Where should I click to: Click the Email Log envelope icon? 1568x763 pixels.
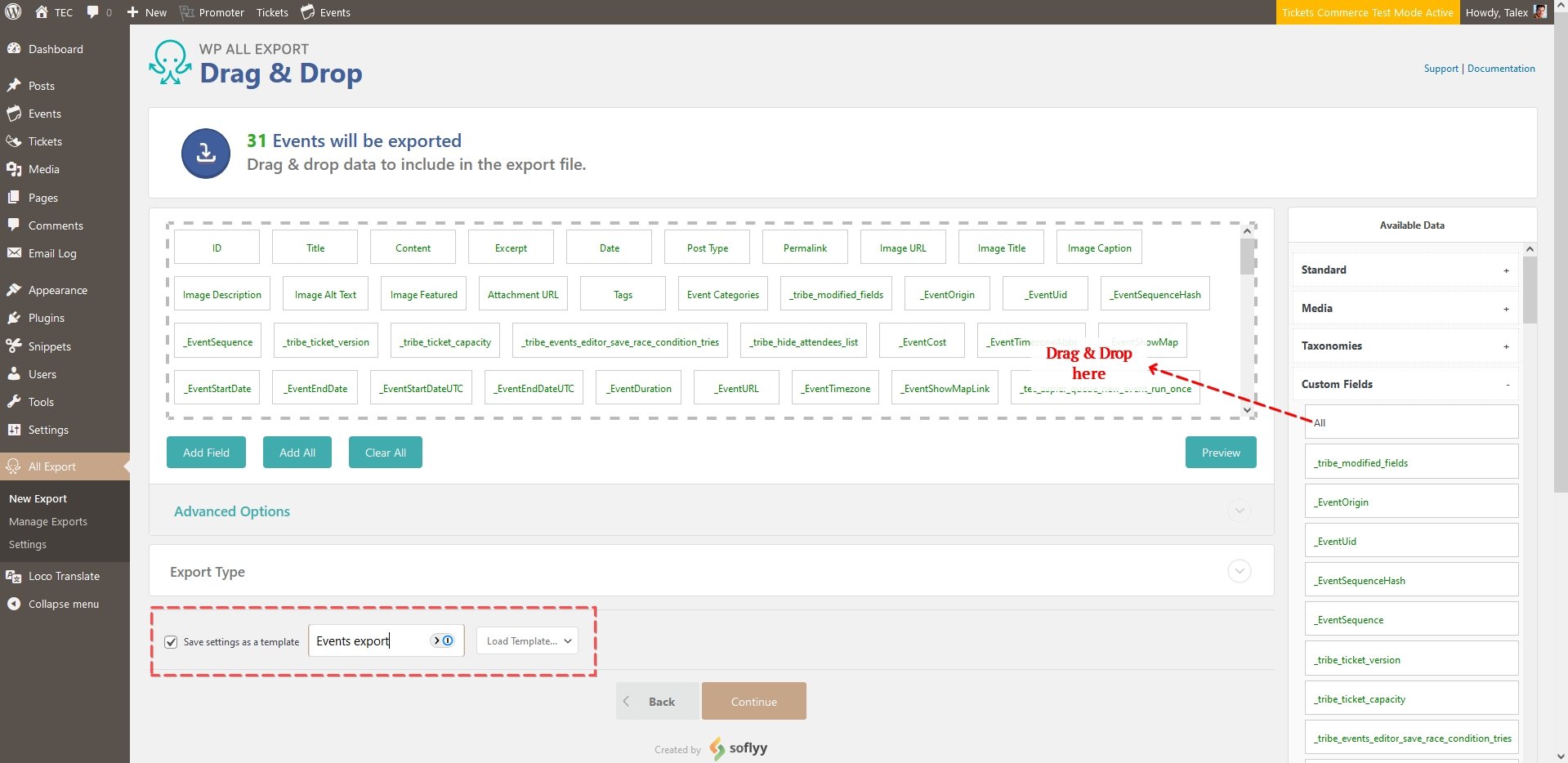(x=14, y=253)
